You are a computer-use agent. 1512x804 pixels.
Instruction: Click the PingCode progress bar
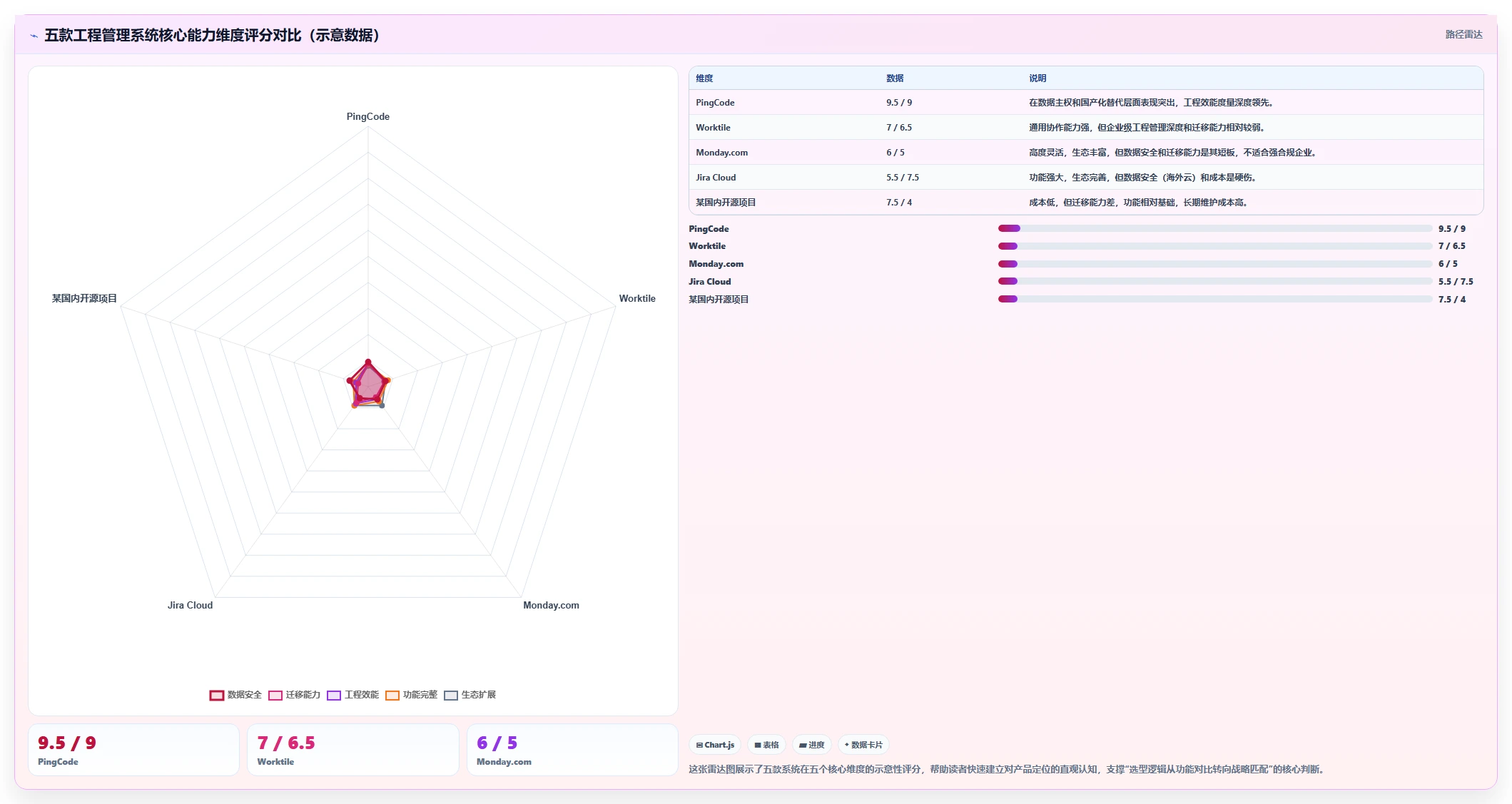[x=1215, y=228]
